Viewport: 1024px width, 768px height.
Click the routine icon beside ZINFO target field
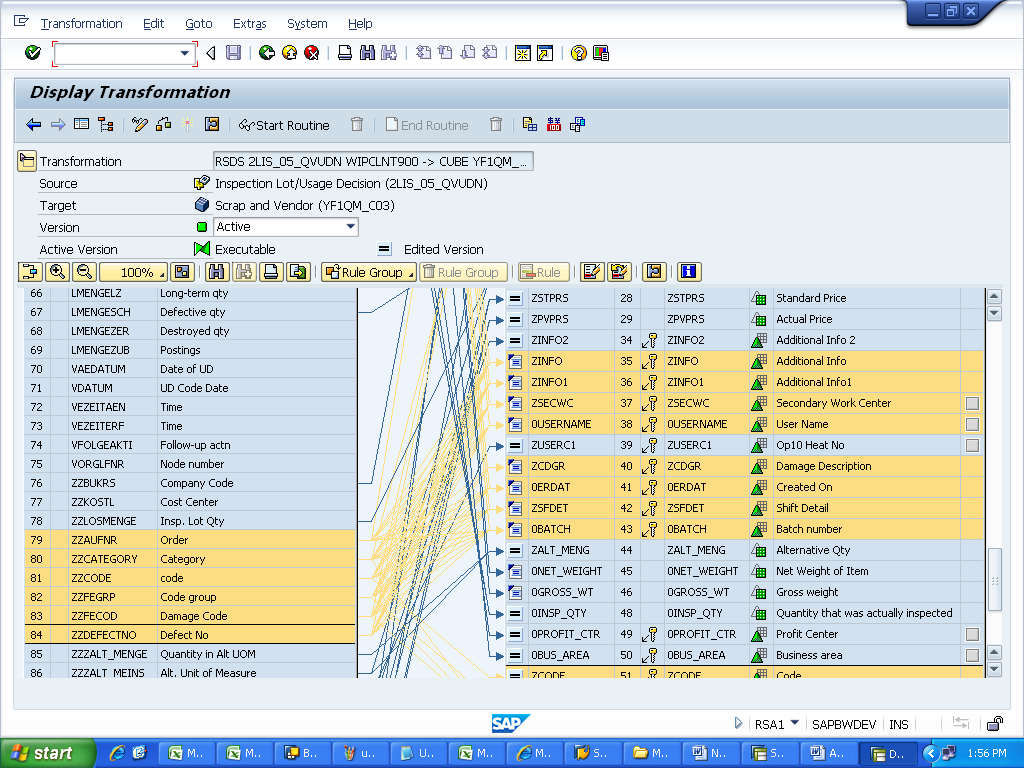(515, 361)
